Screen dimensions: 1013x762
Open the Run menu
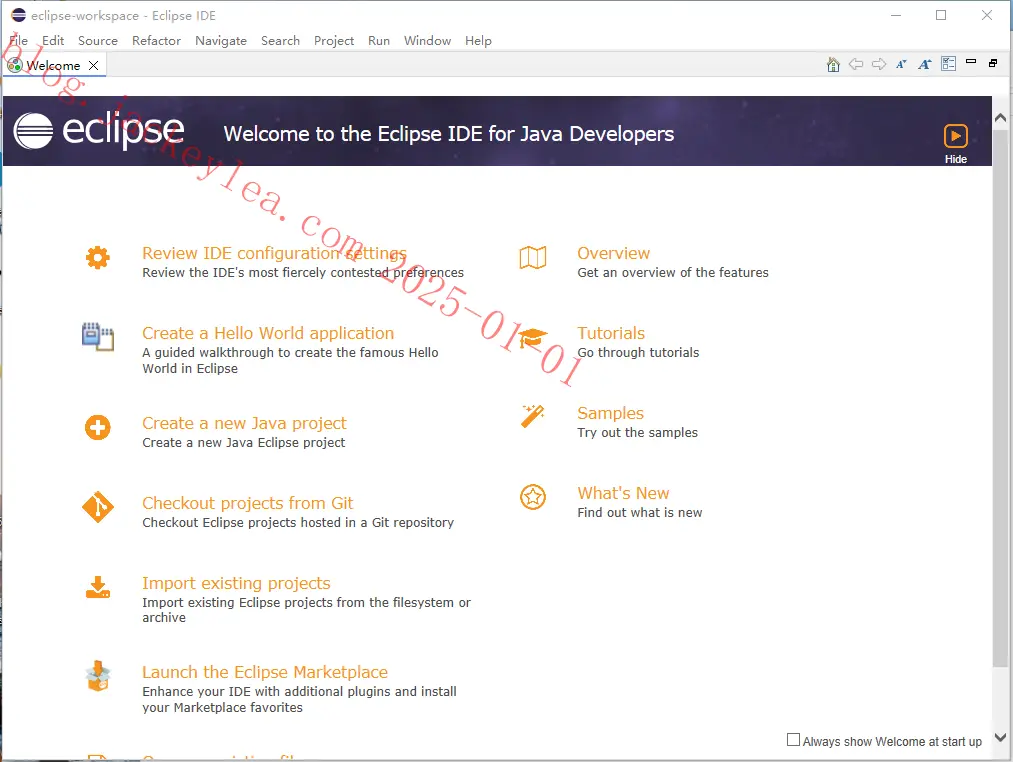379,41
